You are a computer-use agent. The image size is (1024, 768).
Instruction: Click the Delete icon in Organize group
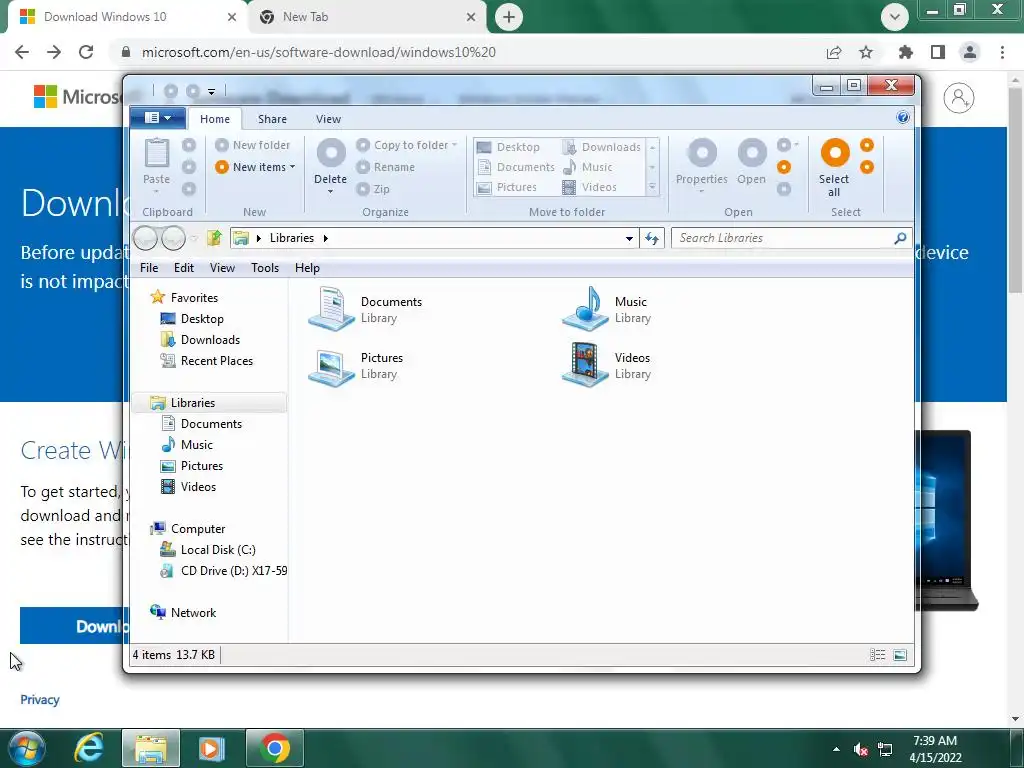pos(331,153)
